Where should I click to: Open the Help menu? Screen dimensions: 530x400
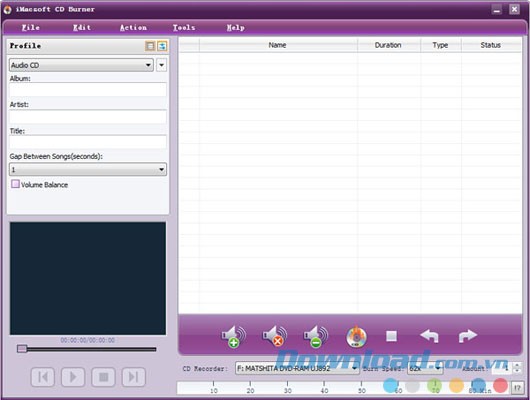[x=236, y=27]
